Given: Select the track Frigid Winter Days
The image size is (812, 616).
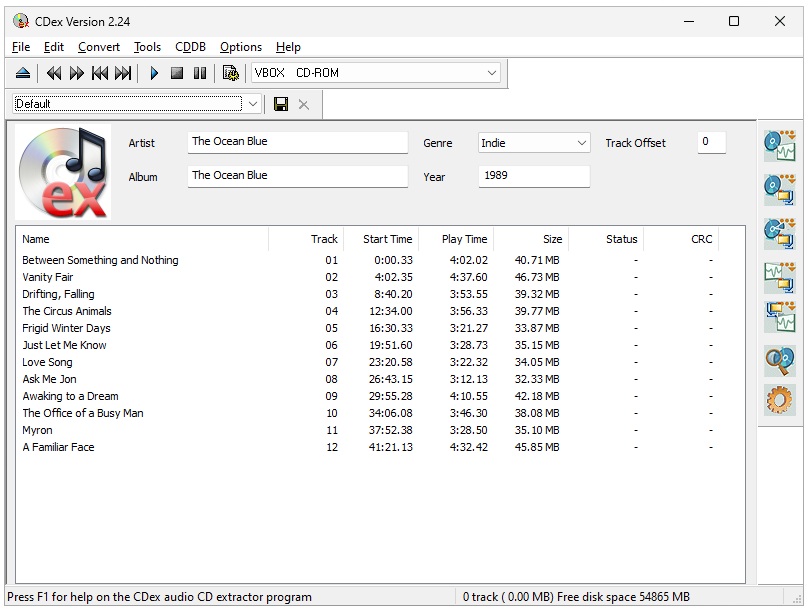Looking at the screenshot, I should pyautogui.click(x=66, y=328).
